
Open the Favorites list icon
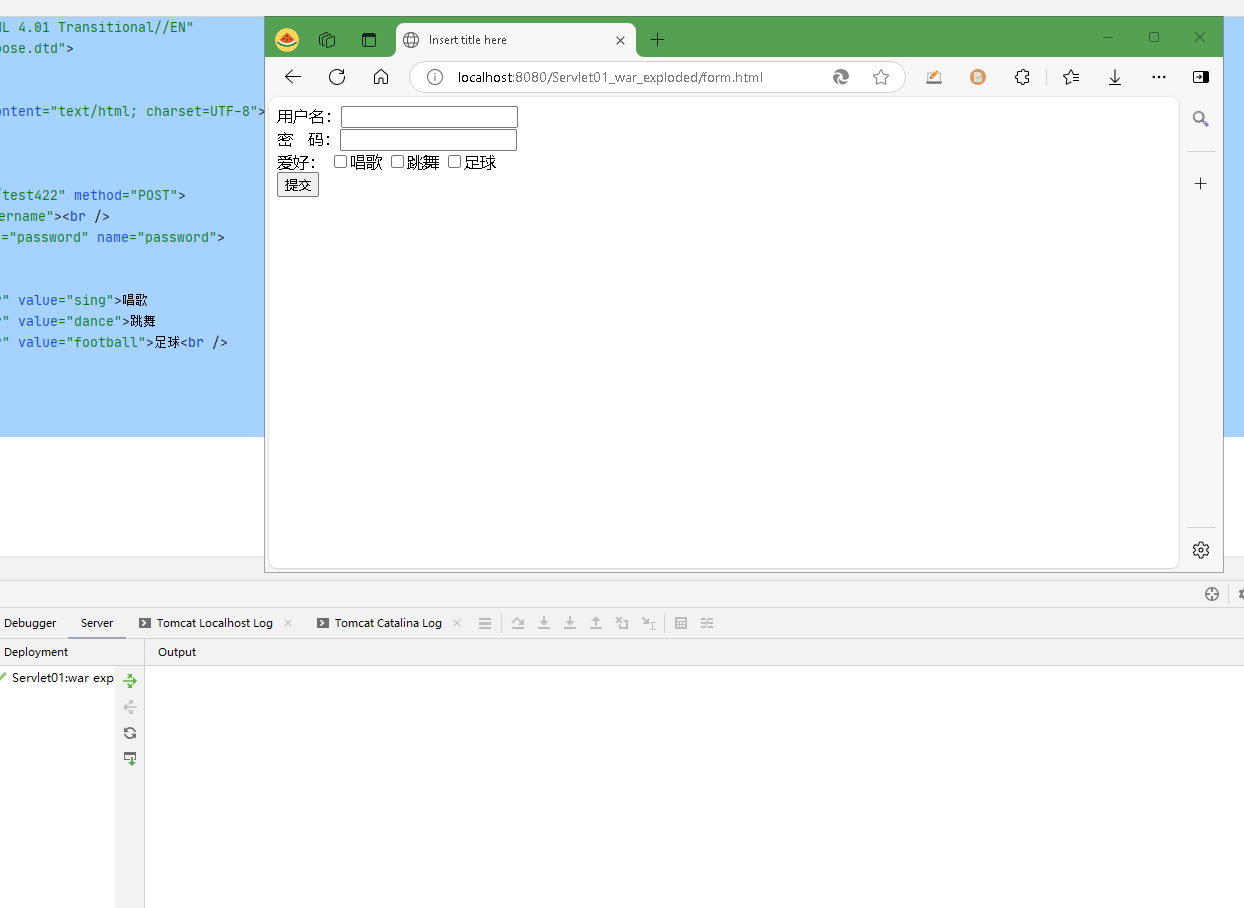(1071, 77)
